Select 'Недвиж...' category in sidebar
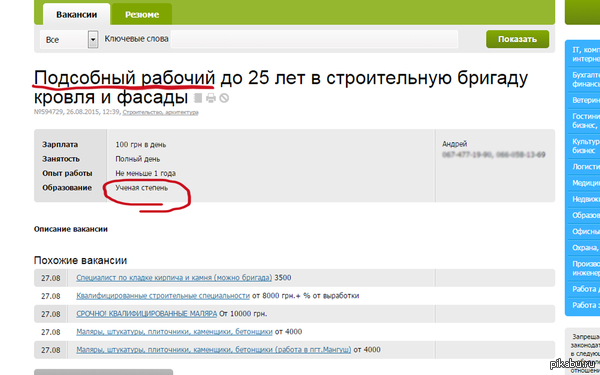The image size is (600, 375). pos(585,199)
